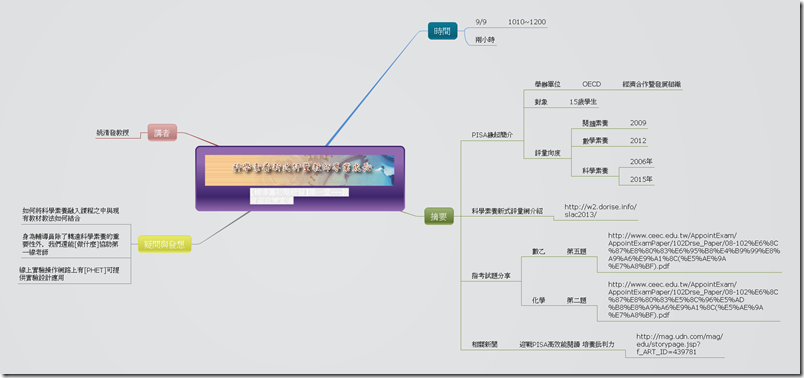Select the note beginning 身為輔導員
Viewport: 804px width, 378px height.
(71, 244)
